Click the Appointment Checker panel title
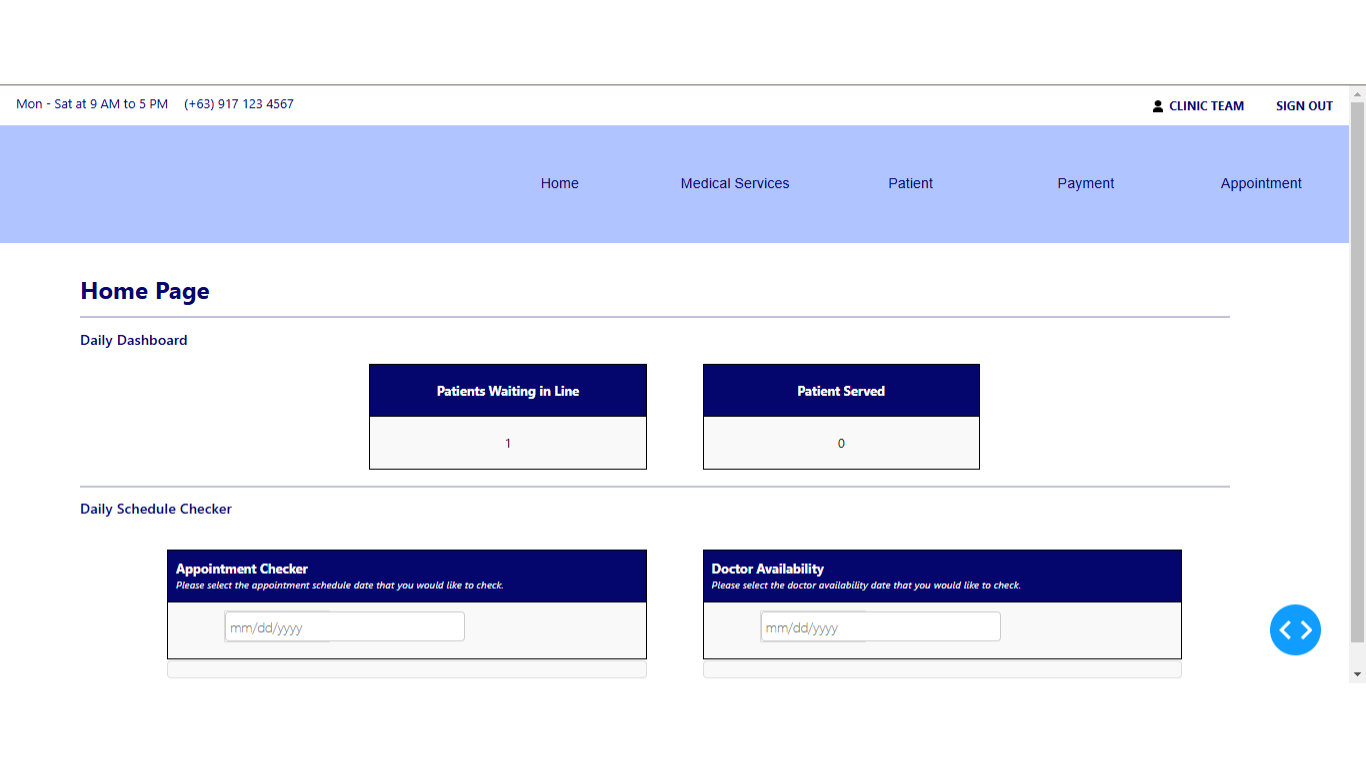1366x768 pixels. pos(242,568)
